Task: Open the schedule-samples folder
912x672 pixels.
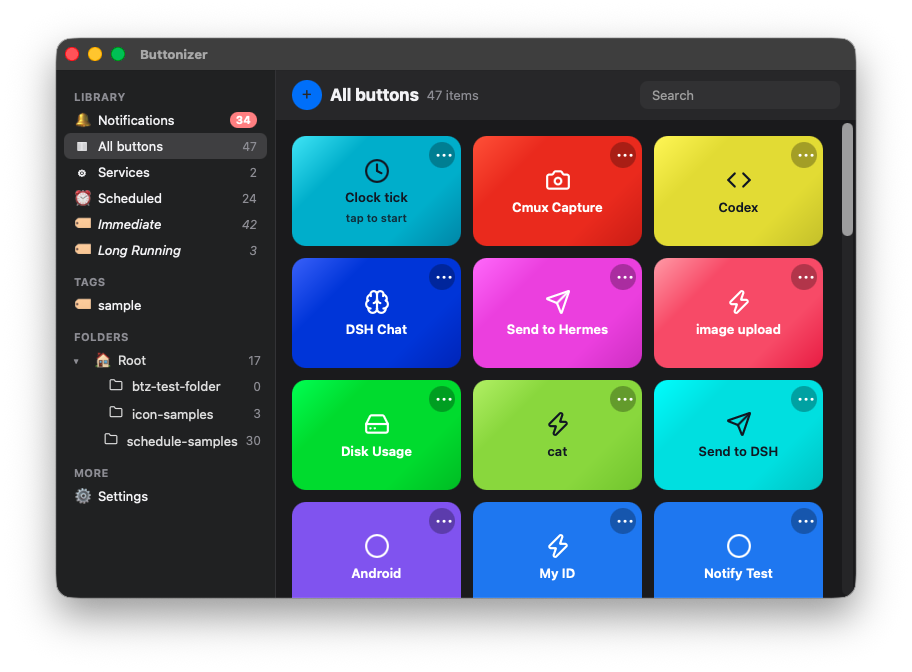Action: tap(165, 440)
